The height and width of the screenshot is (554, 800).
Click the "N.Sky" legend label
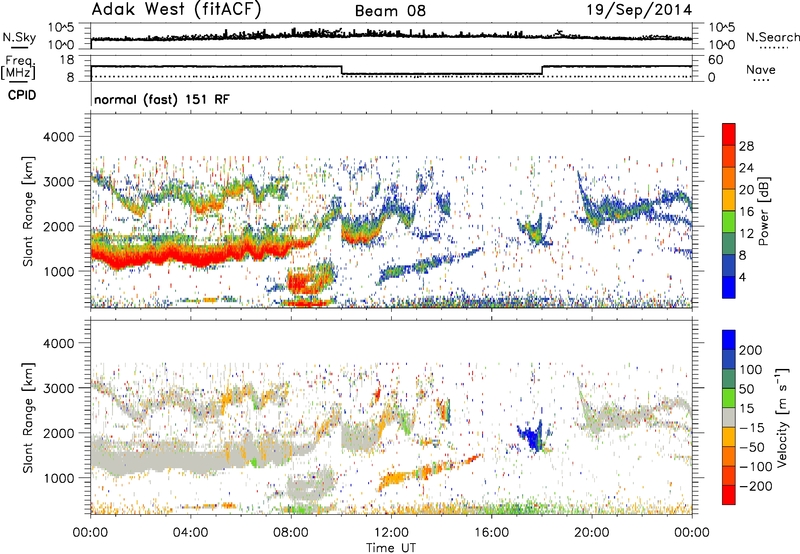click(19, 38)
